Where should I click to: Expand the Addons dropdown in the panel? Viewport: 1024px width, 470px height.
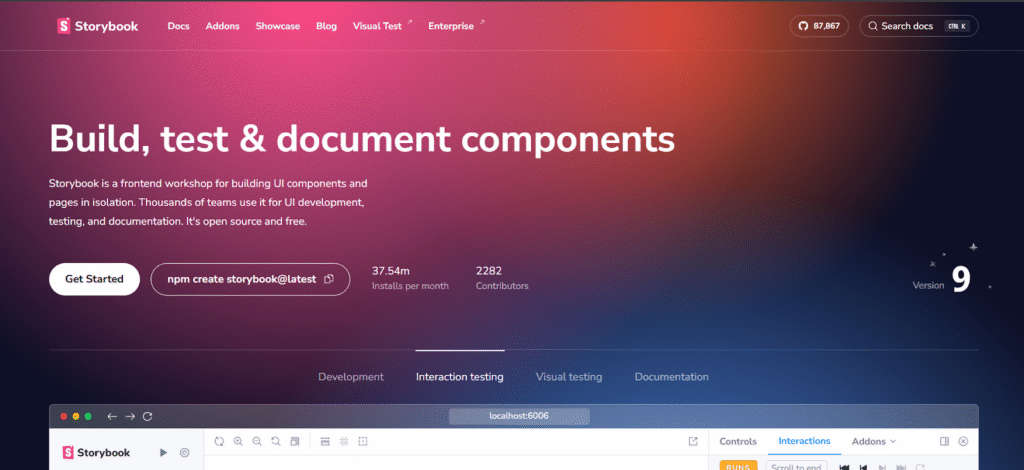(873, 441)
